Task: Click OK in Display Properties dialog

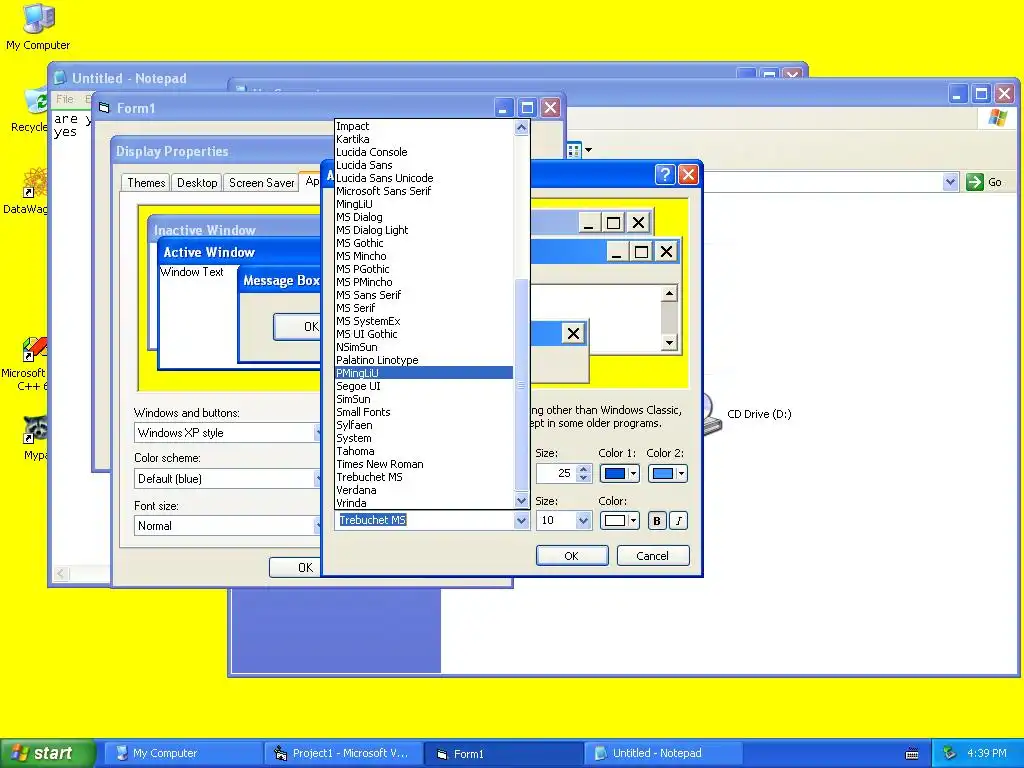Action: coord(296,568)
